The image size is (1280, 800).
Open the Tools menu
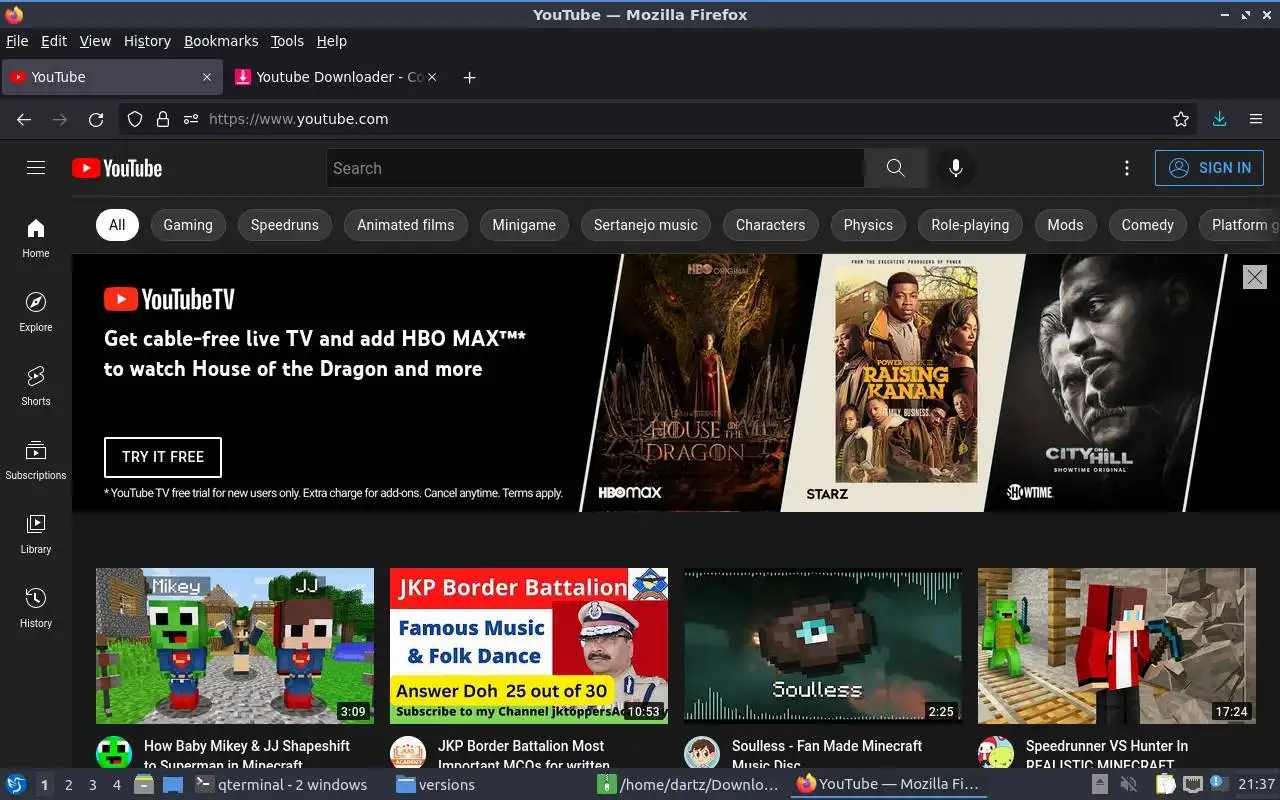(287, 41)
